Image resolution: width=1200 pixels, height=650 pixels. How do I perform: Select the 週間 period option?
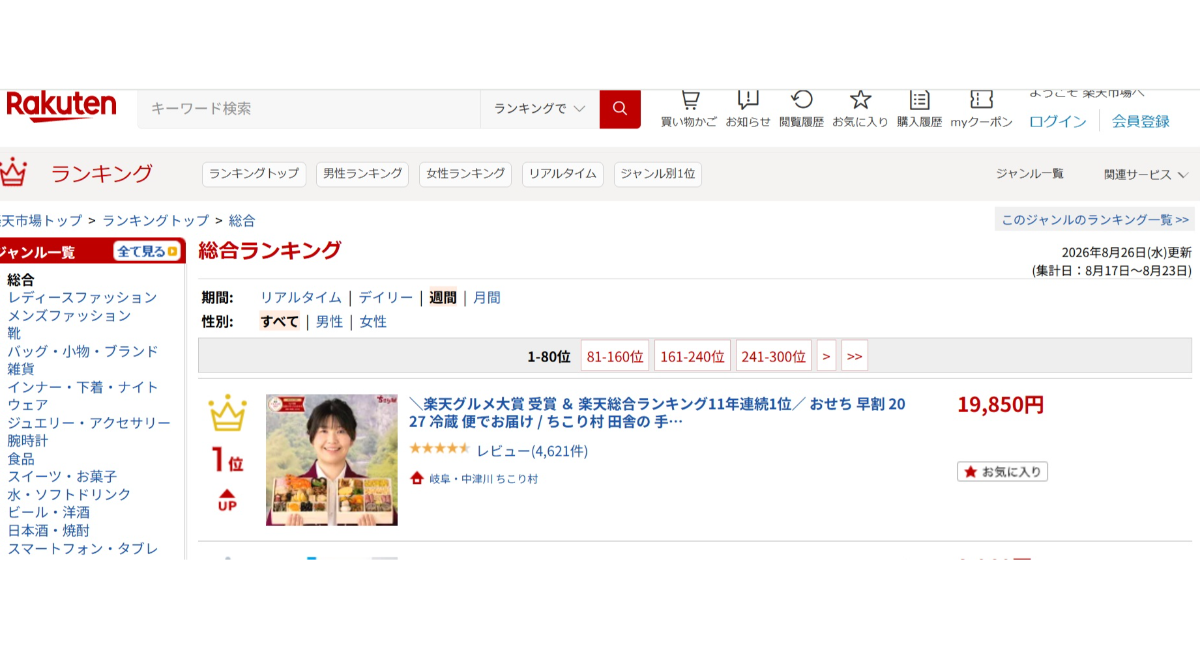(443, 298)
